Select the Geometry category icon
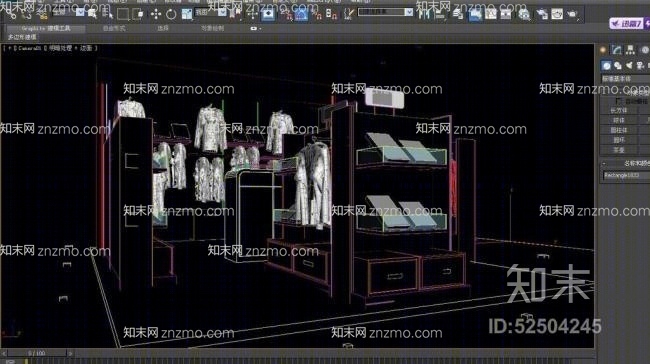This screenshot has width=650, height=364. (606, 66)
